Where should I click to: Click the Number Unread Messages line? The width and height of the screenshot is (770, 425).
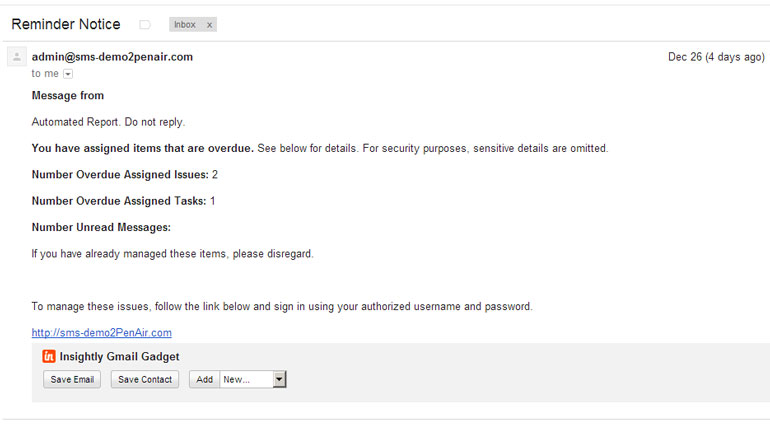101,227
